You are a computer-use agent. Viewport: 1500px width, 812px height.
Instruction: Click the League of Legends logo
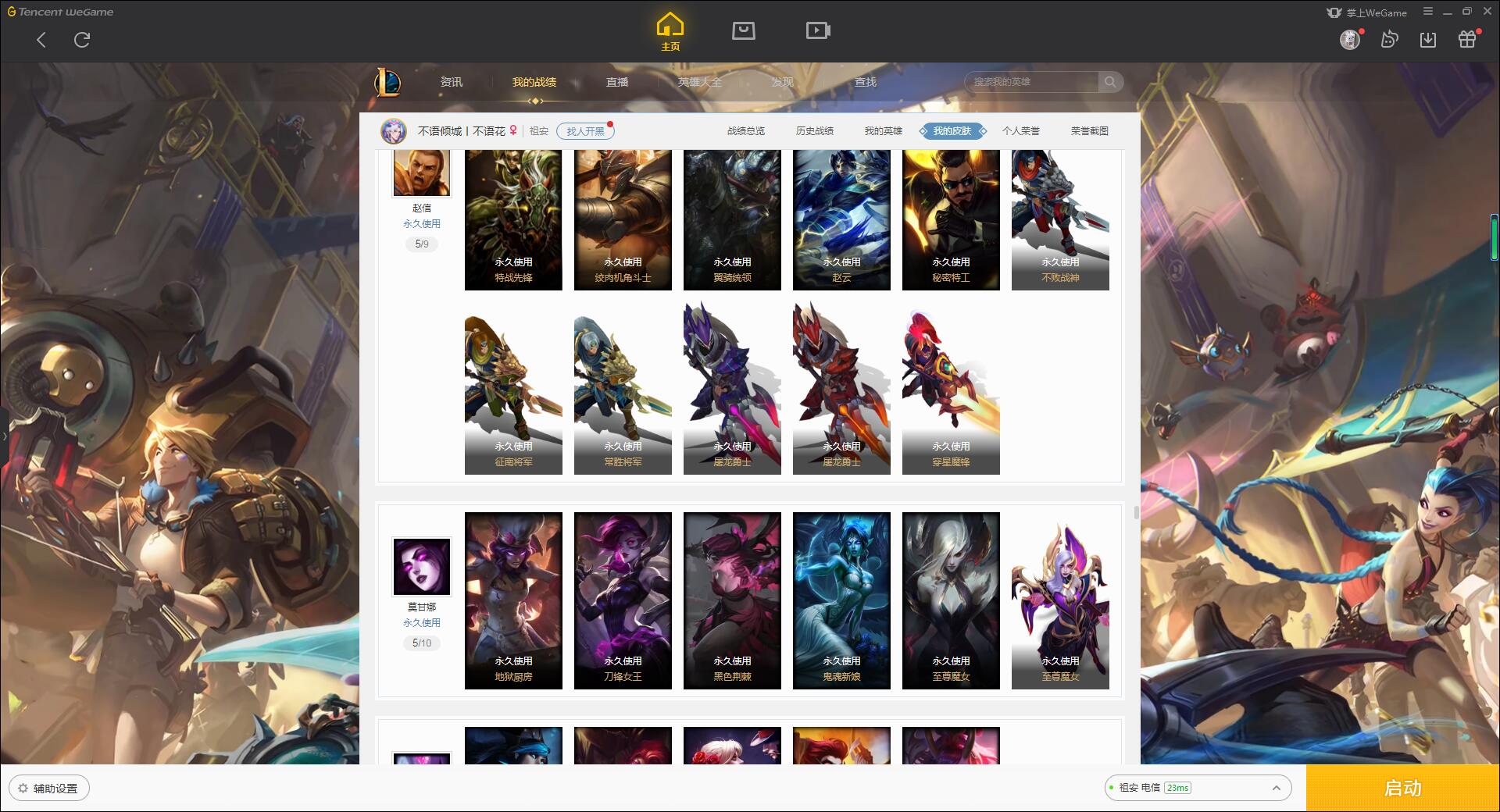click(x=387, y=82)
